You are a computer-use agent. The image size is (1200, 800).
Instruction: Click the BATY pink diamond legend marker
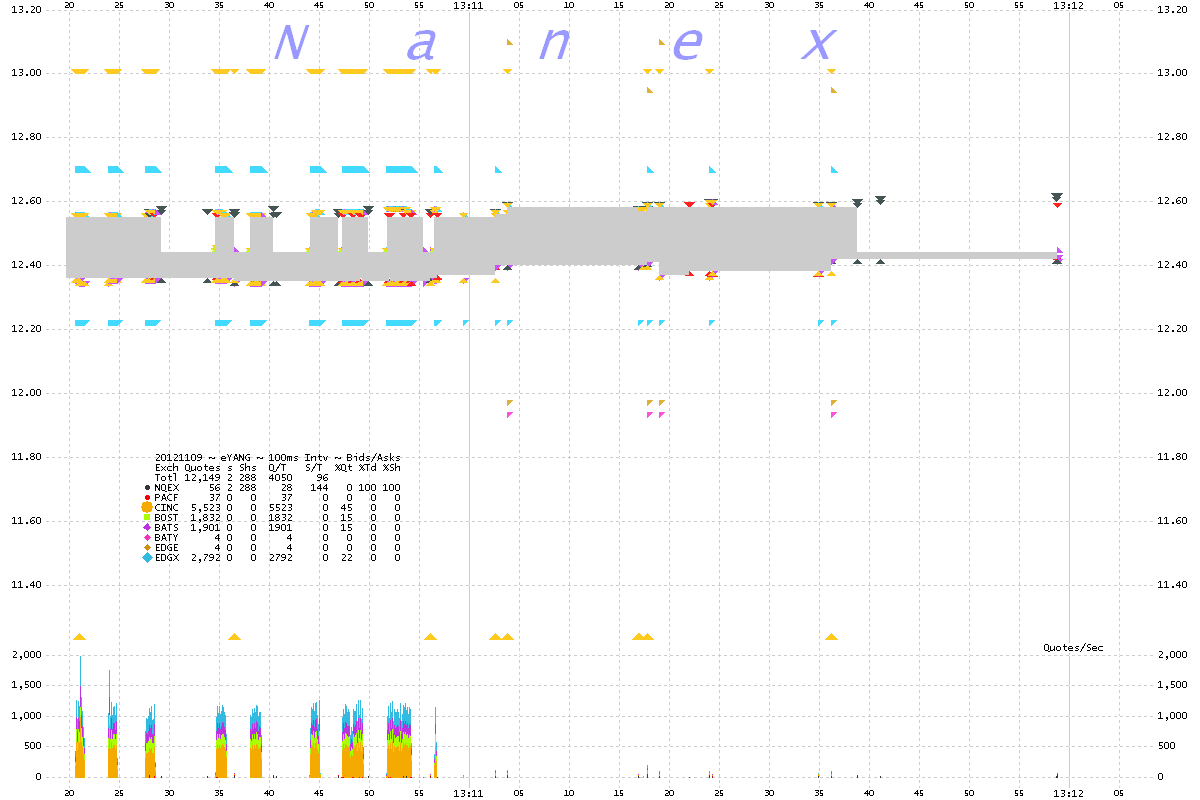147,537
